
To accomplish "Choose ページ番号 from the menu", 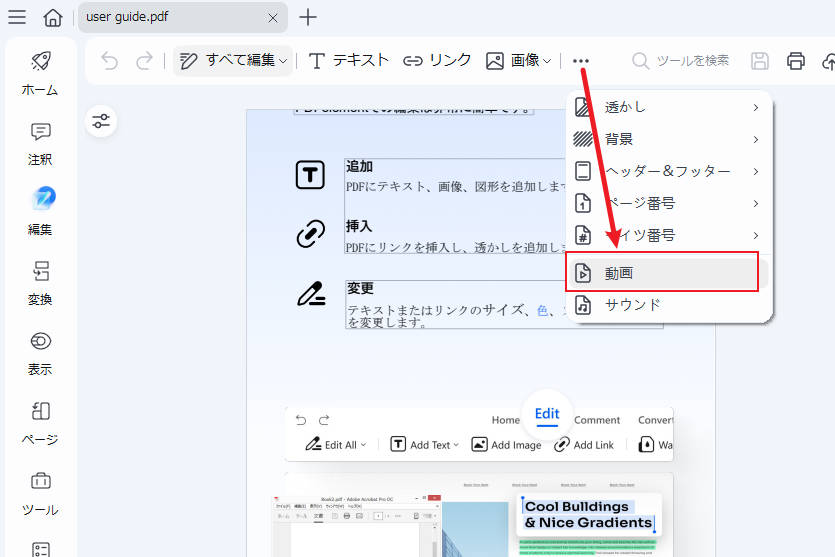I will 669,203.
